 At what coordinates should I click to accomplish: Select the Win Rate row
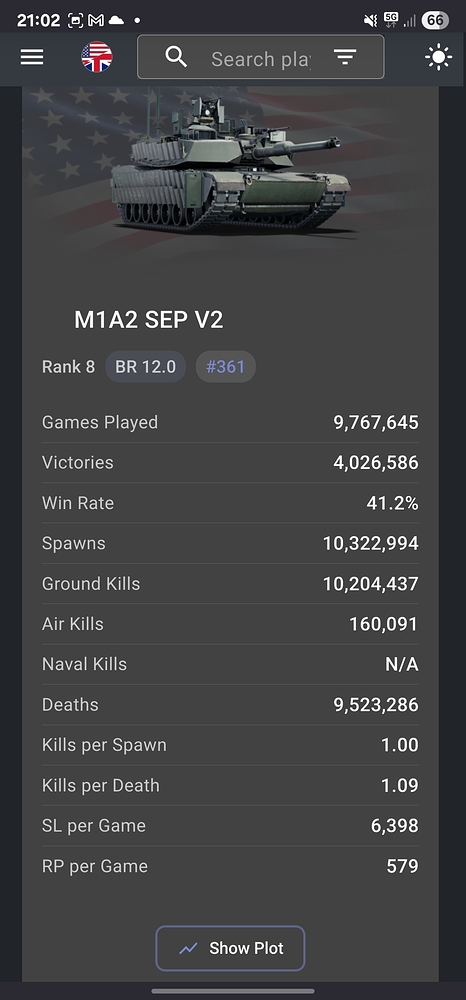click(x=230, y=503)
